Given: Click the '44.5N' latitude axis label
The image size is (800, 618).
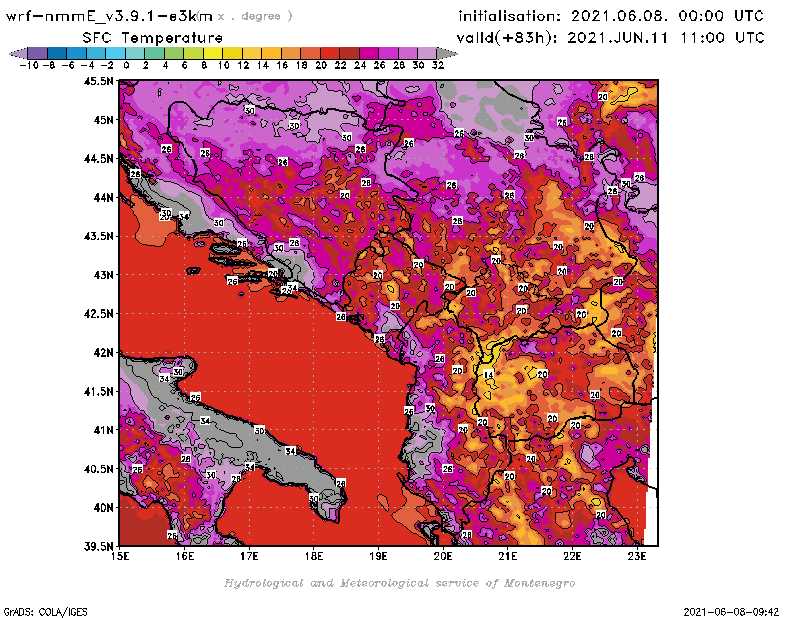Looking at the screenshot, I should [99, 159].
